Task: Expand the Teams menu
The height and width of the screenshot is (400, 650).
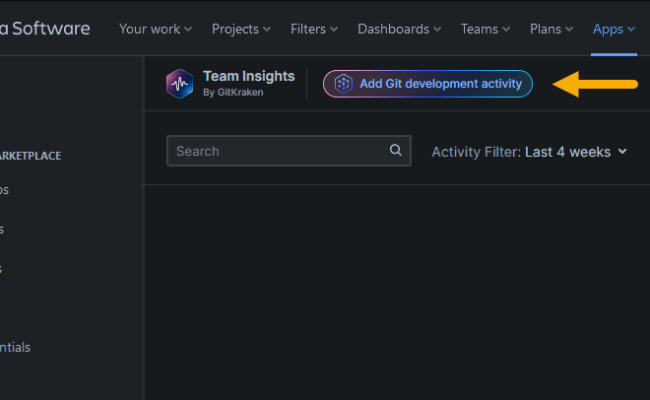Action: (485, 29)
